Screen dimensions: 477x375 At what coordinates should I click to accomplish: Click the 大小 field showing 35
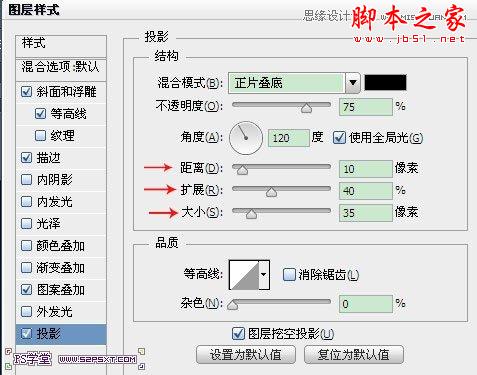pyautogui.click(x=366, y=213)
